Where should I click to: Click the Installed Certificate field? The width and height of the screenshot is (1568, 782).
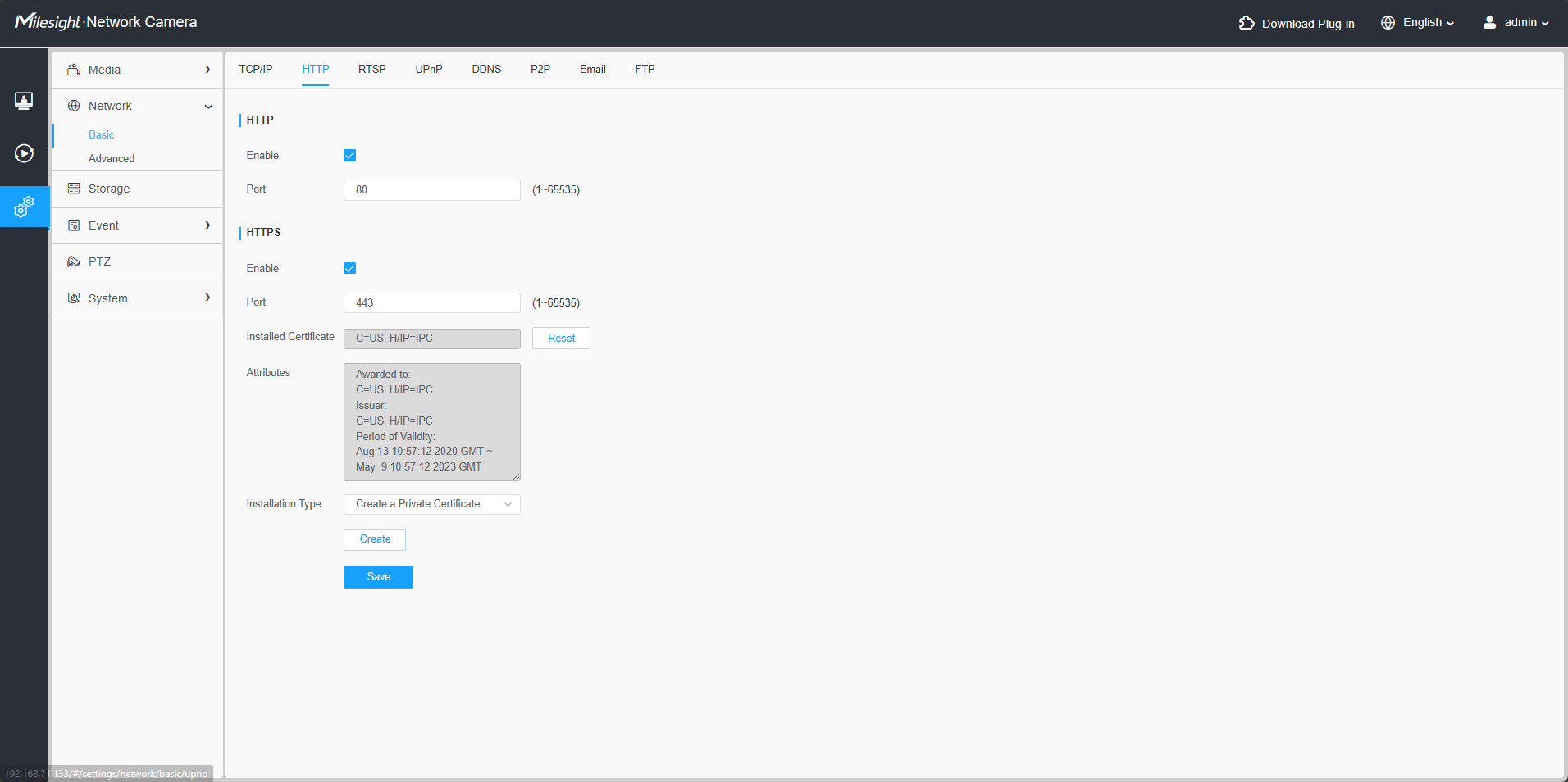(x=432, y=339)
